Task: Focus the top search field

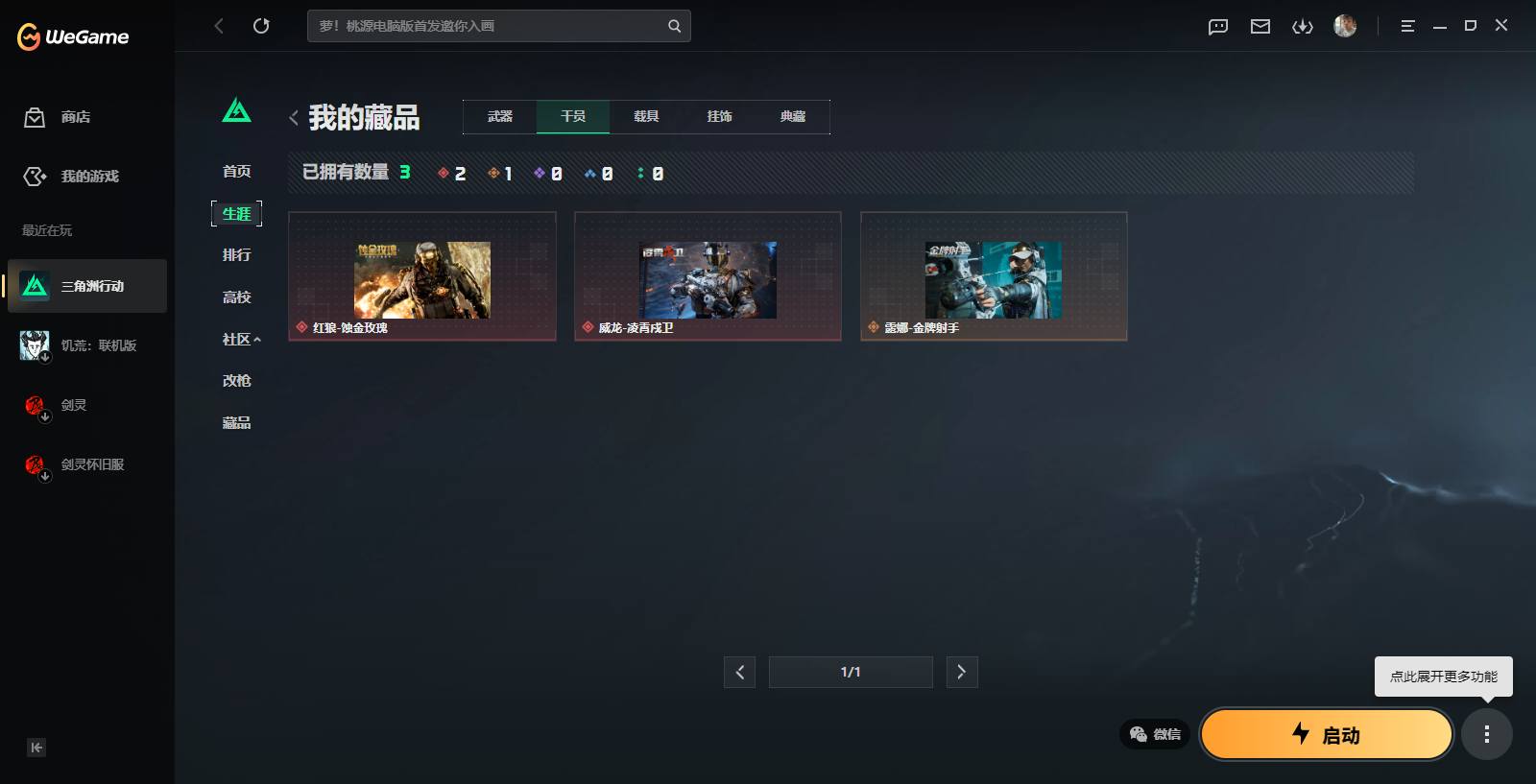Action: pyautogui.click(x=499, y=26)
